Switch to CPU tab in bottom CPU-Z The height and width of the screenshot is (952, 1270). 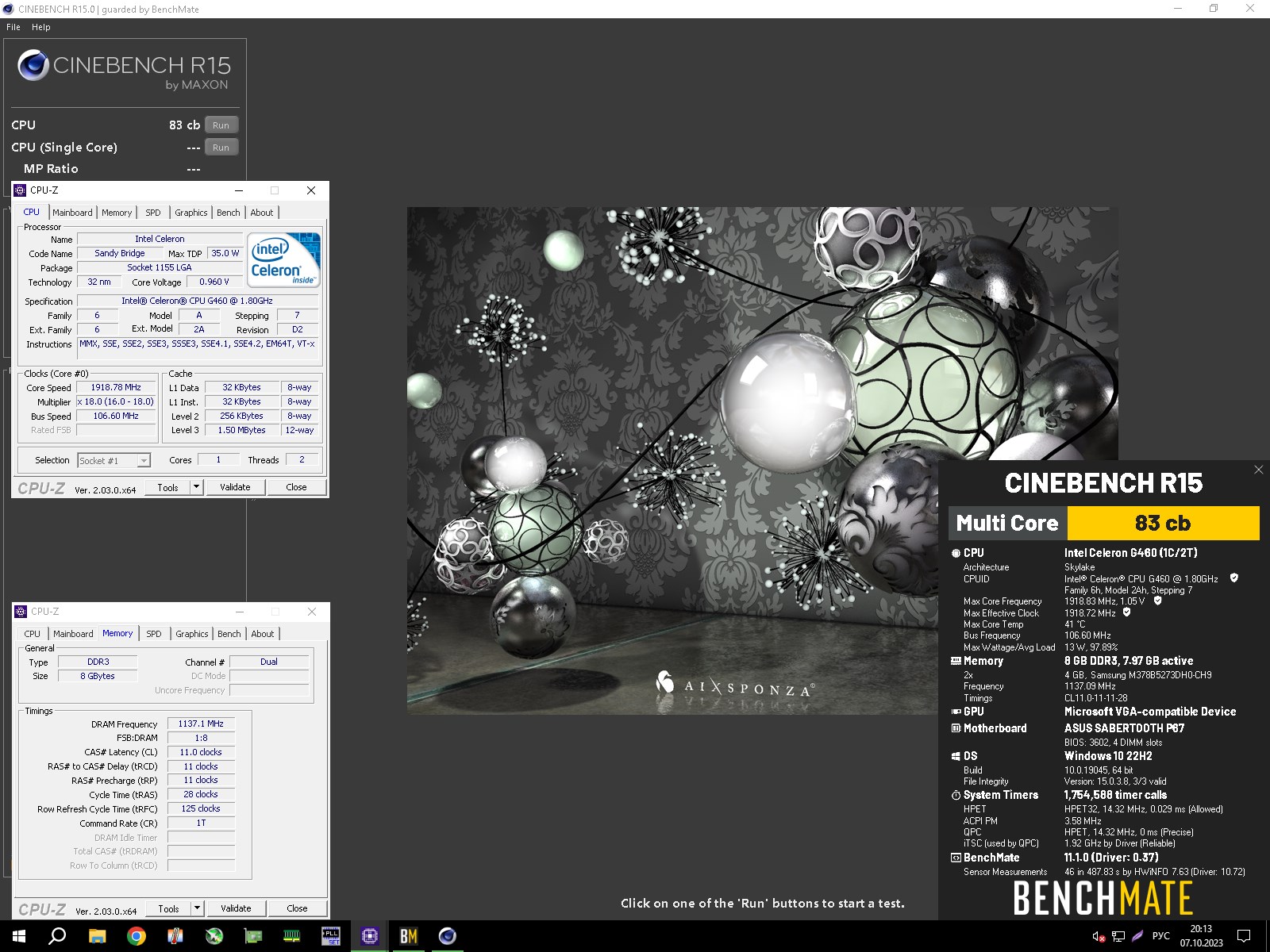pyautogui.click(x=33, y=634)
